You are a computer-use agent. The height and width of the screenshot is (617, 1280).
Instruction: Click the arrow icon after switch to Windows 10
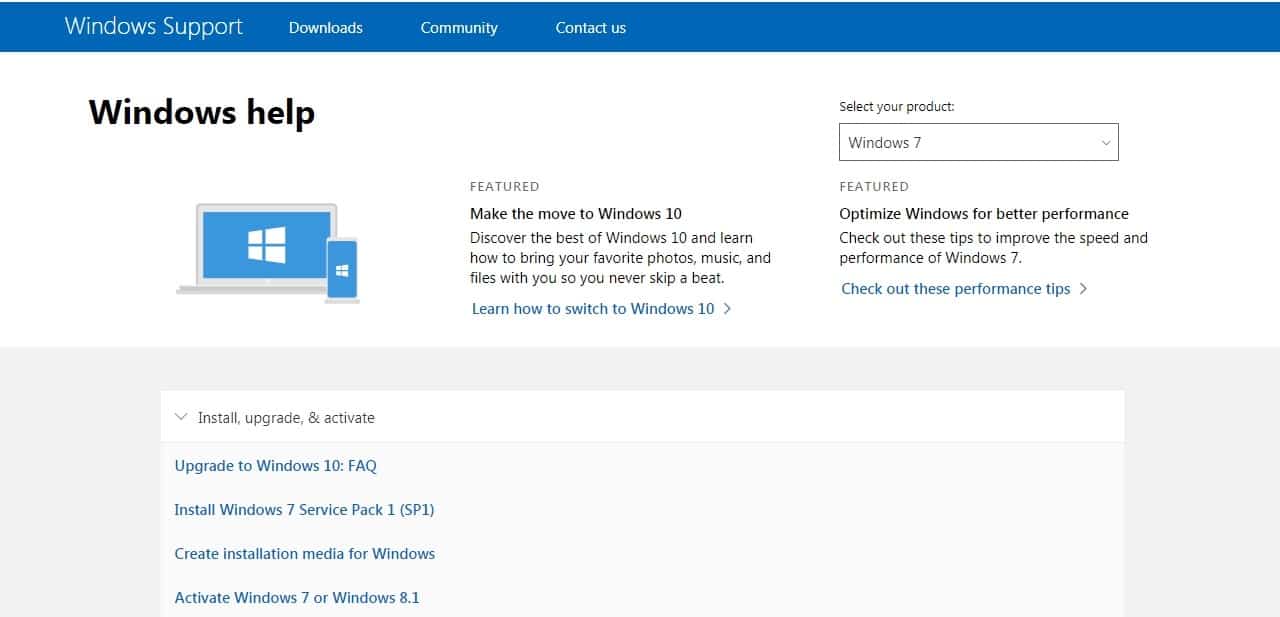(x=727, y=309)
